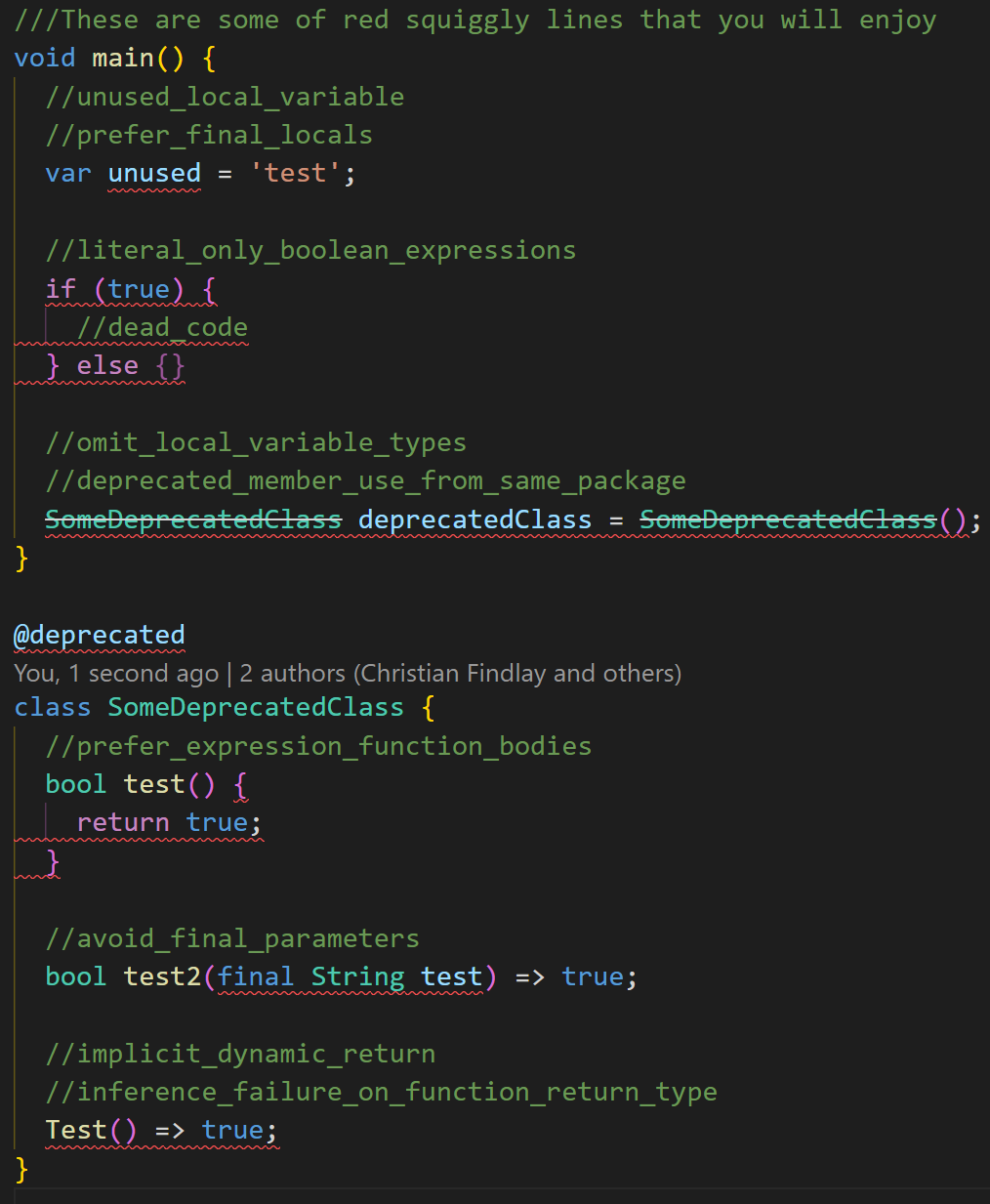This screenshot has height=1204, width=990.
Task: Click the "test2" method name
Action: coord(162,977)
